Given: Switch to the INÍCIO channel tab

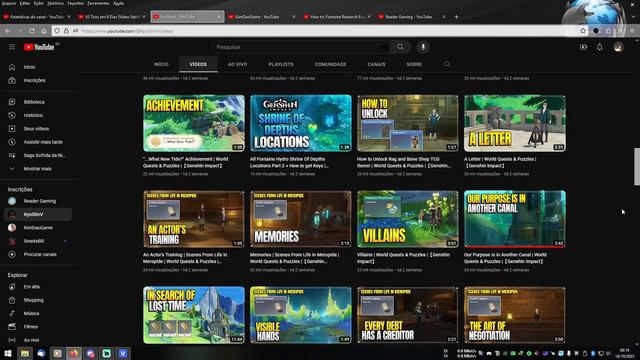Looking at the screenshot, I should point(161,64).
